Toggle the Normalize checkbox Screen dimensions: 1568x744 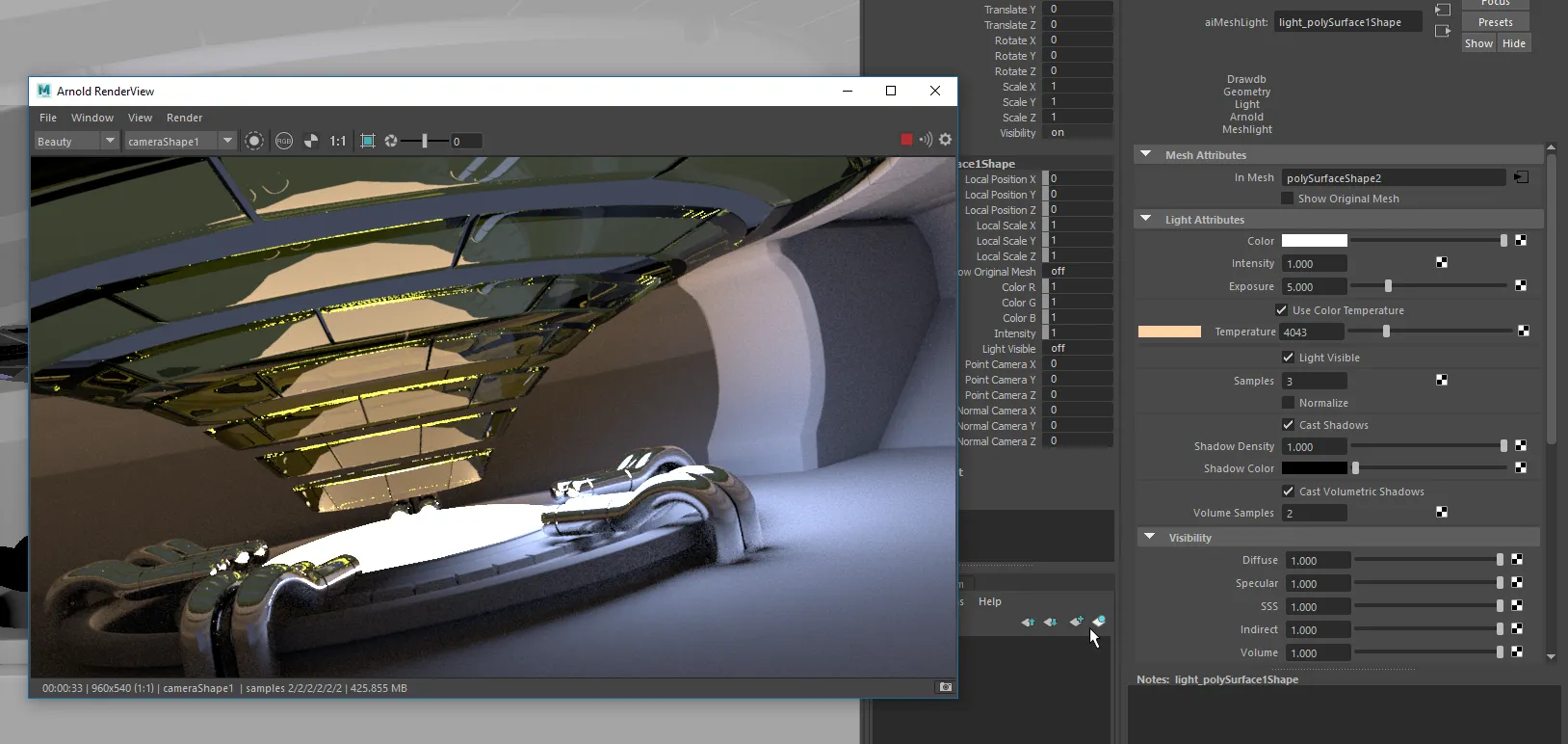(x=1288, y=403)
